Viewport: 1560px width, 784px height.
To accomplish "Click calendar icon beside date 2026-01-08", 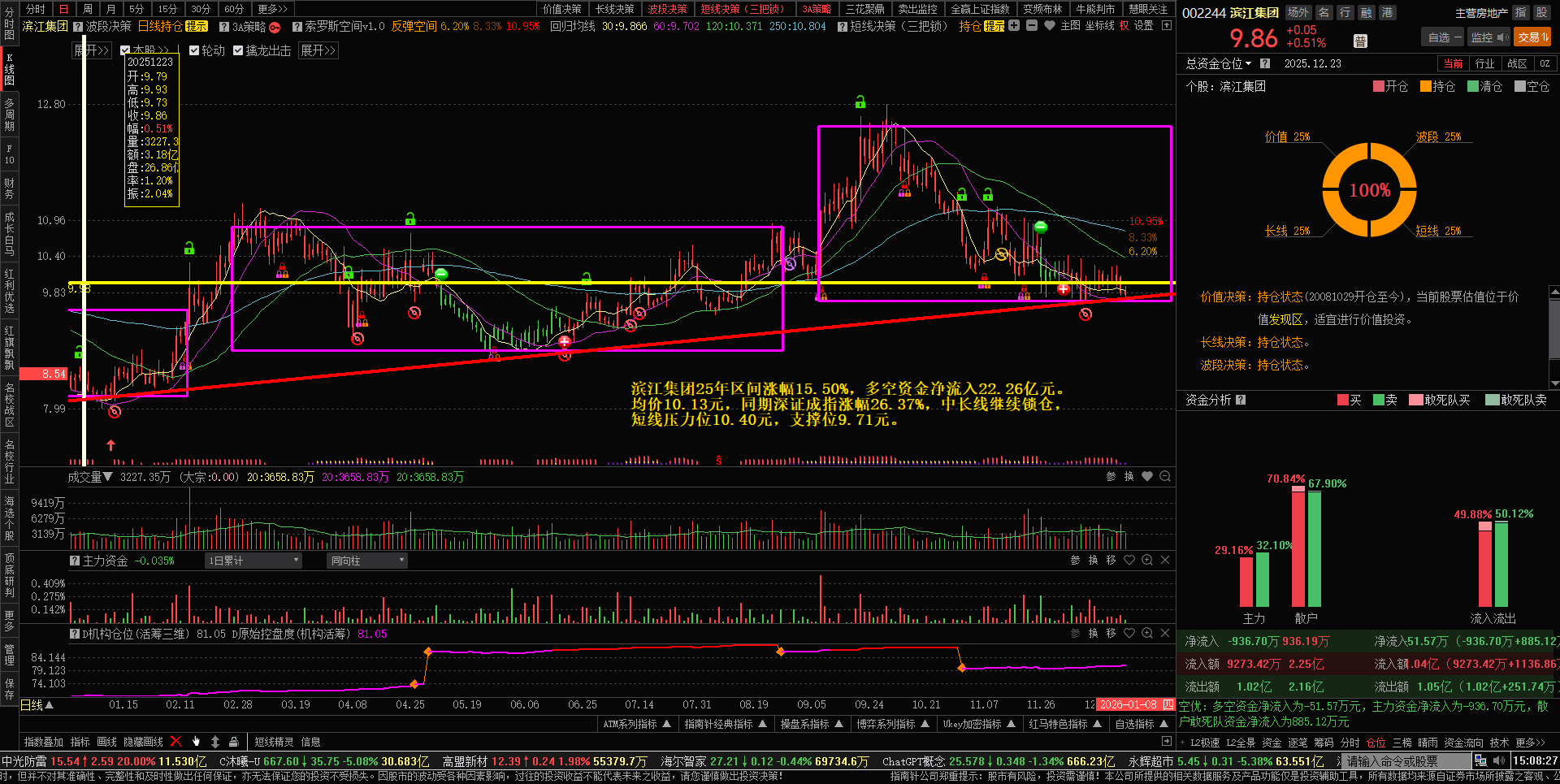I will coord(1168,704).
